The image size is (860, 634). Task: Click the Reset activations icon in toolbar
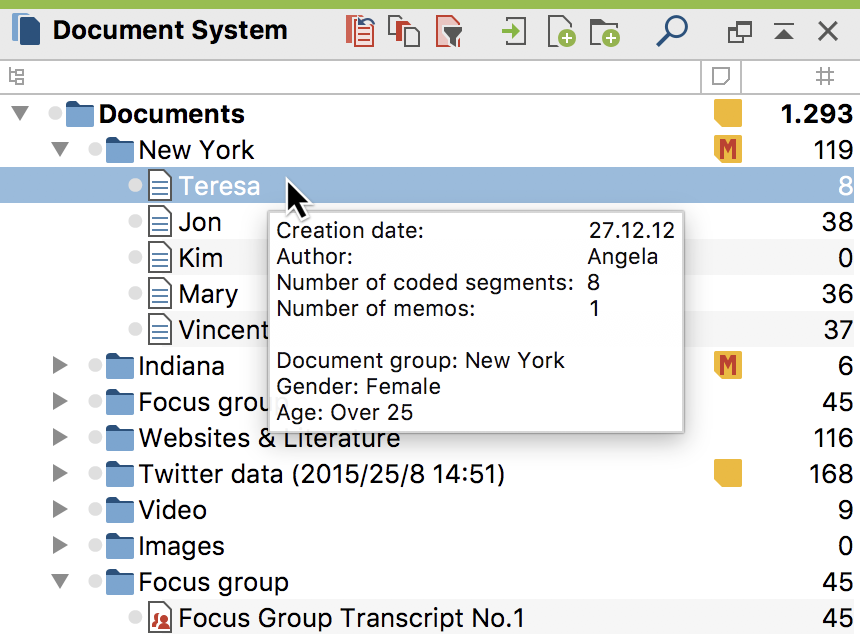click(x=360, y=31)
